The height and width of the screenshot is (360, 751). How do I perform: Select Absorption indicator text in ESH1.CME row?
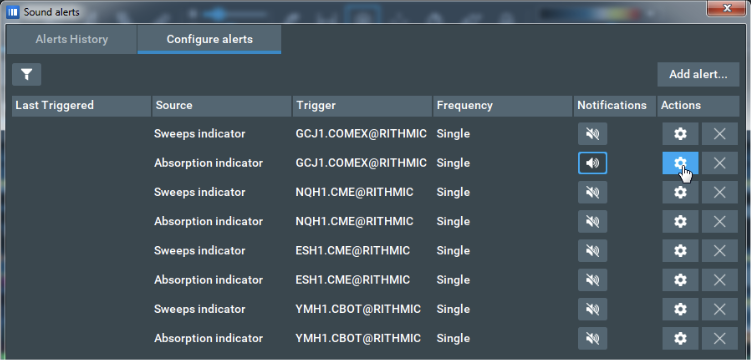pyautogui.click(x=208, y=280)
